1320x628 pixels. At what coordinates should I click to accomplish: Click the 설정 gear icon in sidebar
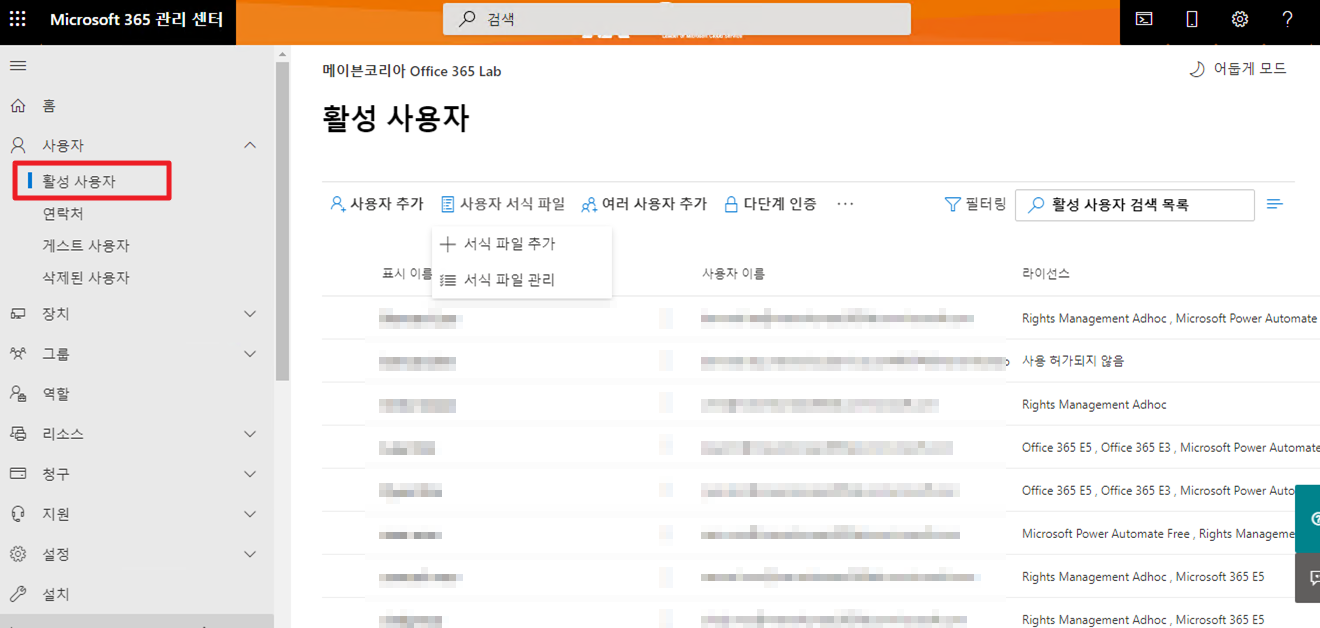point(18,554)
